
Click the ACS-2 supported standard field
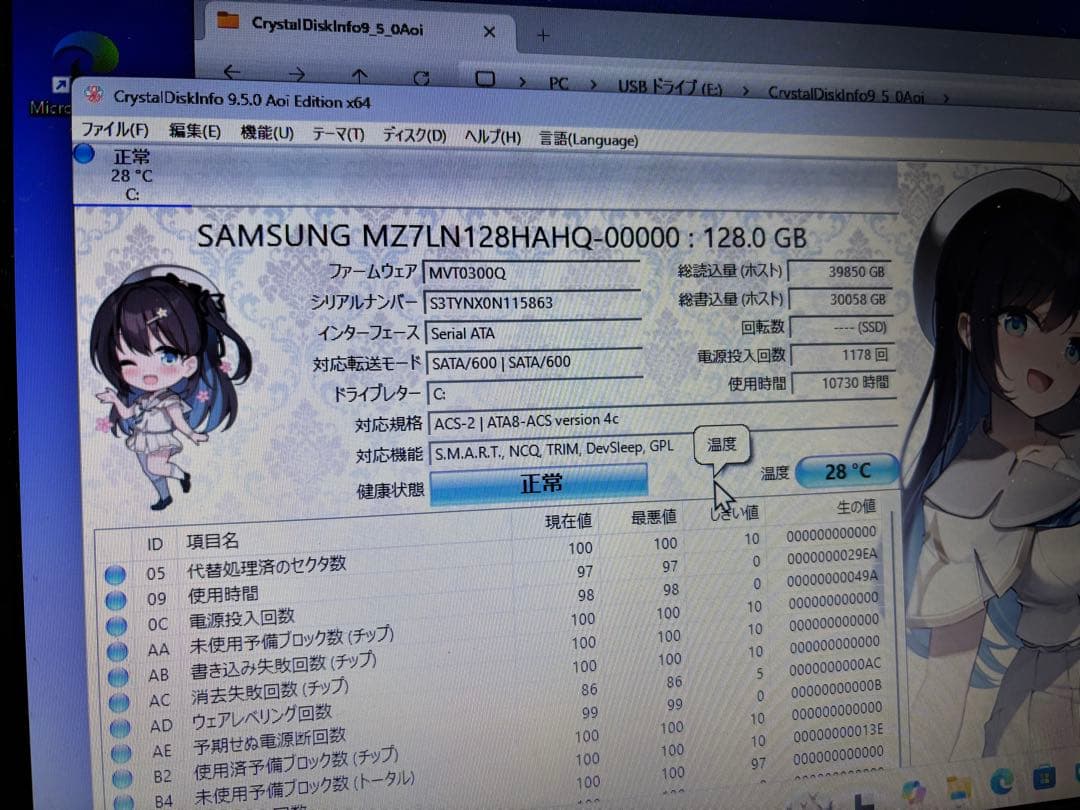[663, 421]
